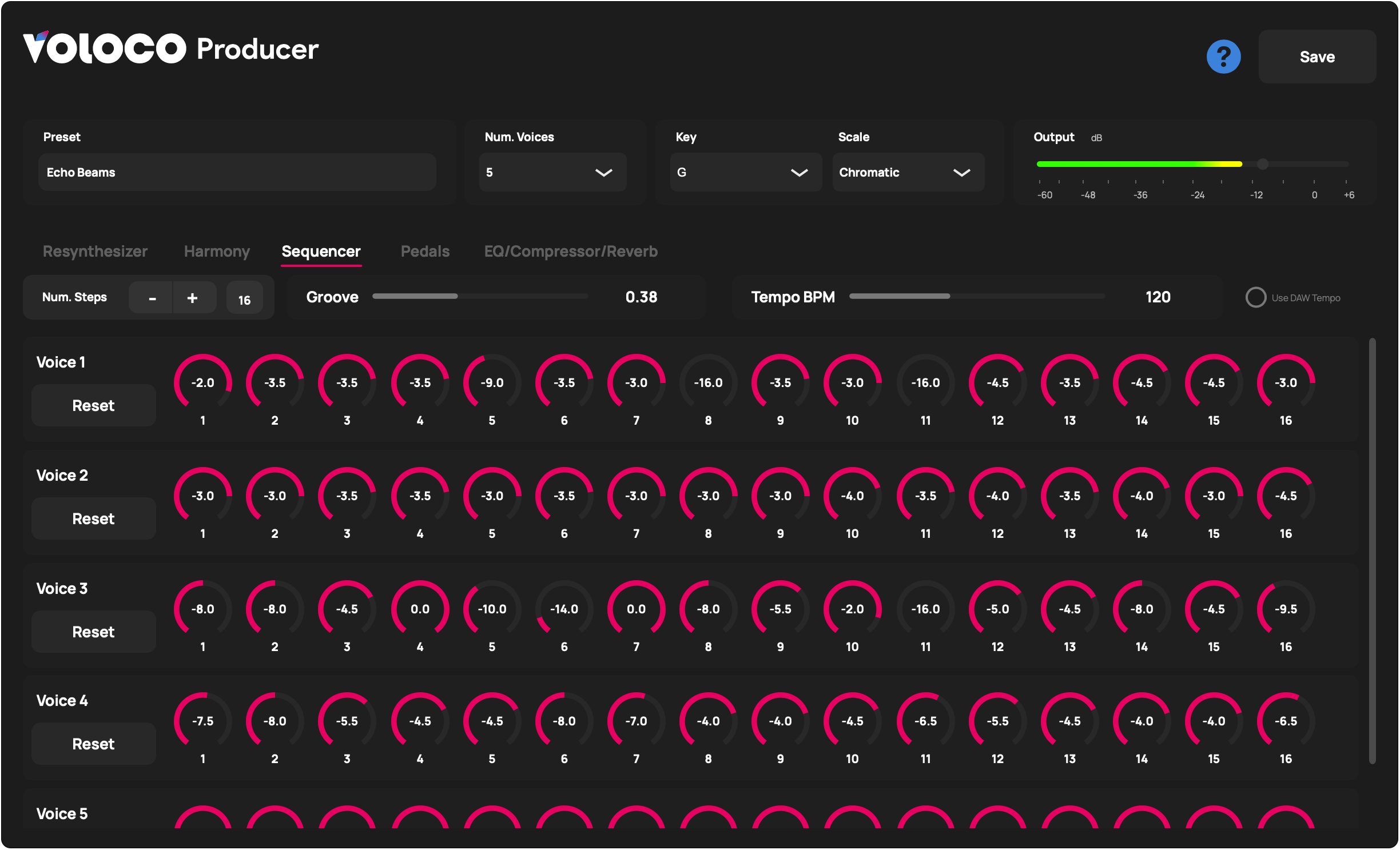Click the vertical scrollbar of the sequencer

[x=1372, y=550]
